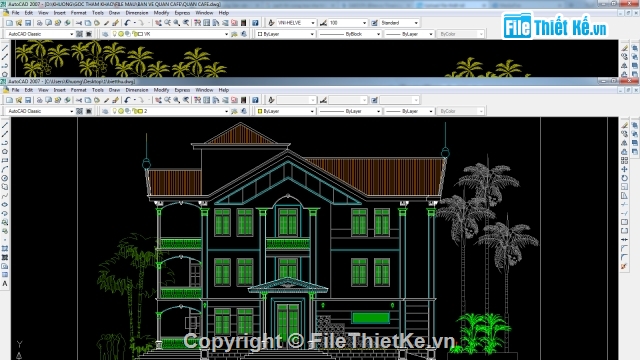The width and height of the screenshot is (640, 360).
Task: Click Undo arrow in QUAN CAFE.dwg window
Action: [127, 23]
